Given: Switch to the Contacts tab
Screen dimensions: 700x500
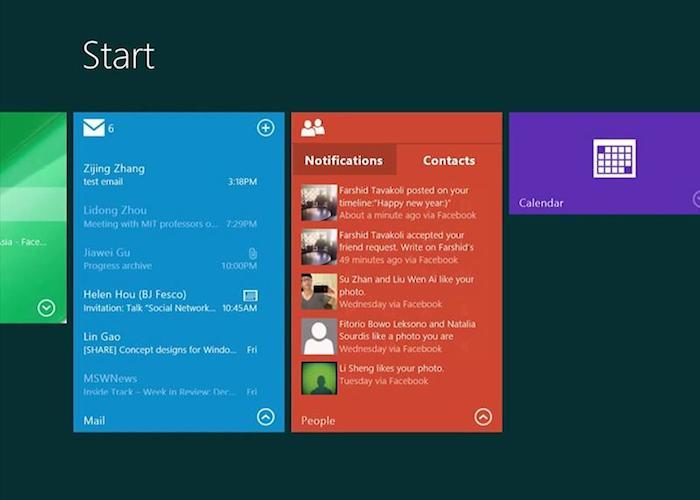Looking at the screenshot, I should (449, 160).
